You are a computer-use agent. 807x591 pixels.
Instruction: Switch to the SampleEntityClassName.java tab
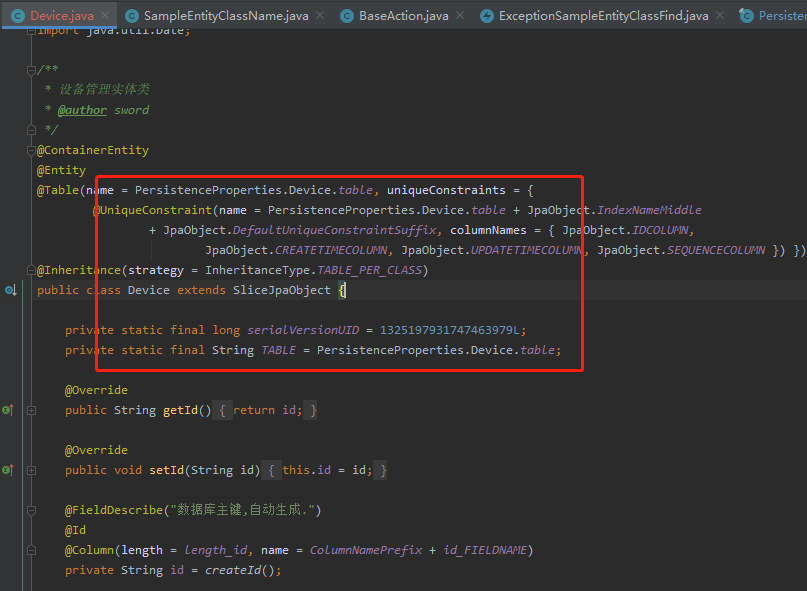pyautogui.click(x=225, y=16)
